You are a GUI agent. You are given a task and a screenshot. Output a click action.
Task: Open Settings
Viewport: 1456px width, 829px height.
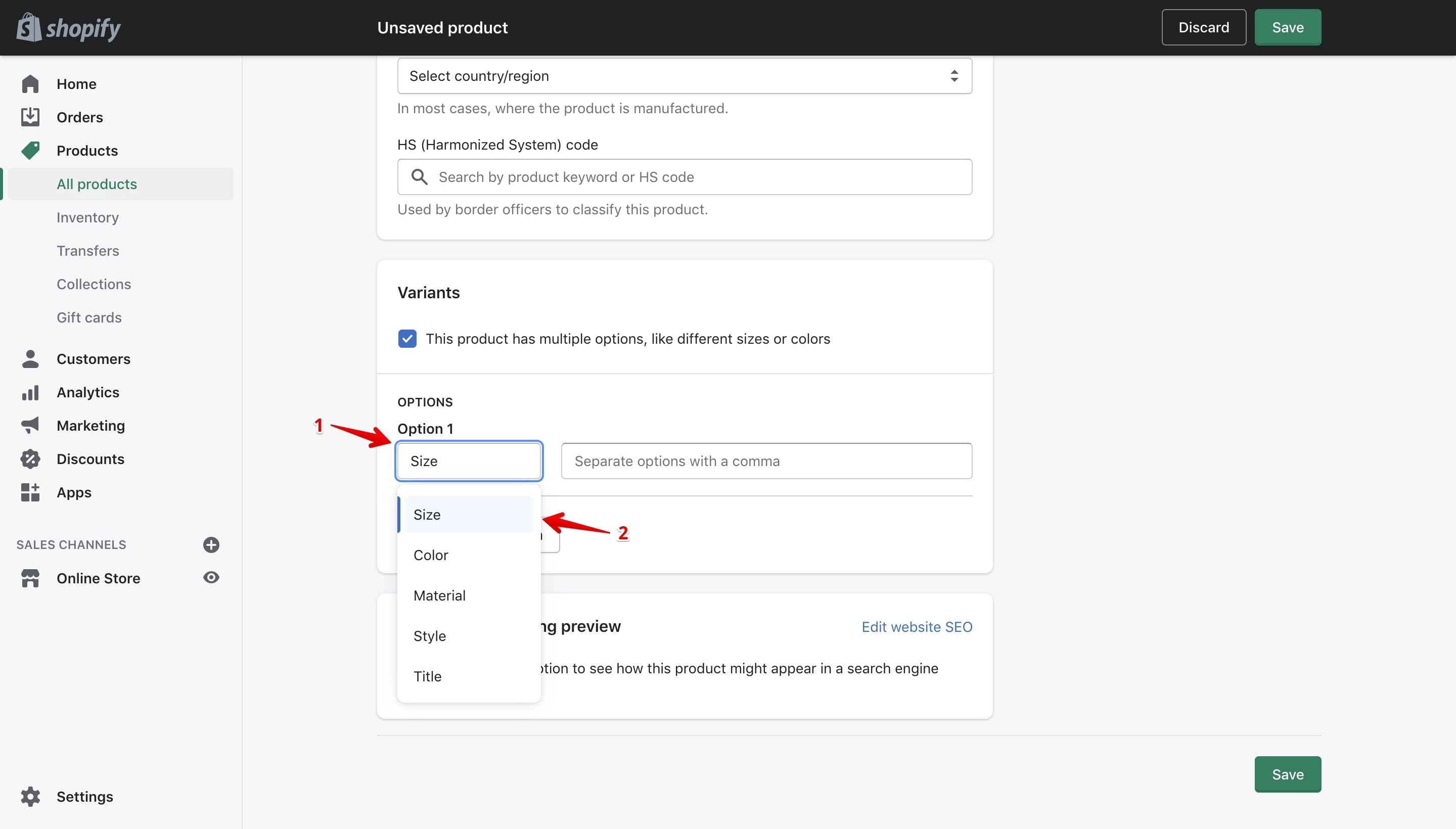85,797
